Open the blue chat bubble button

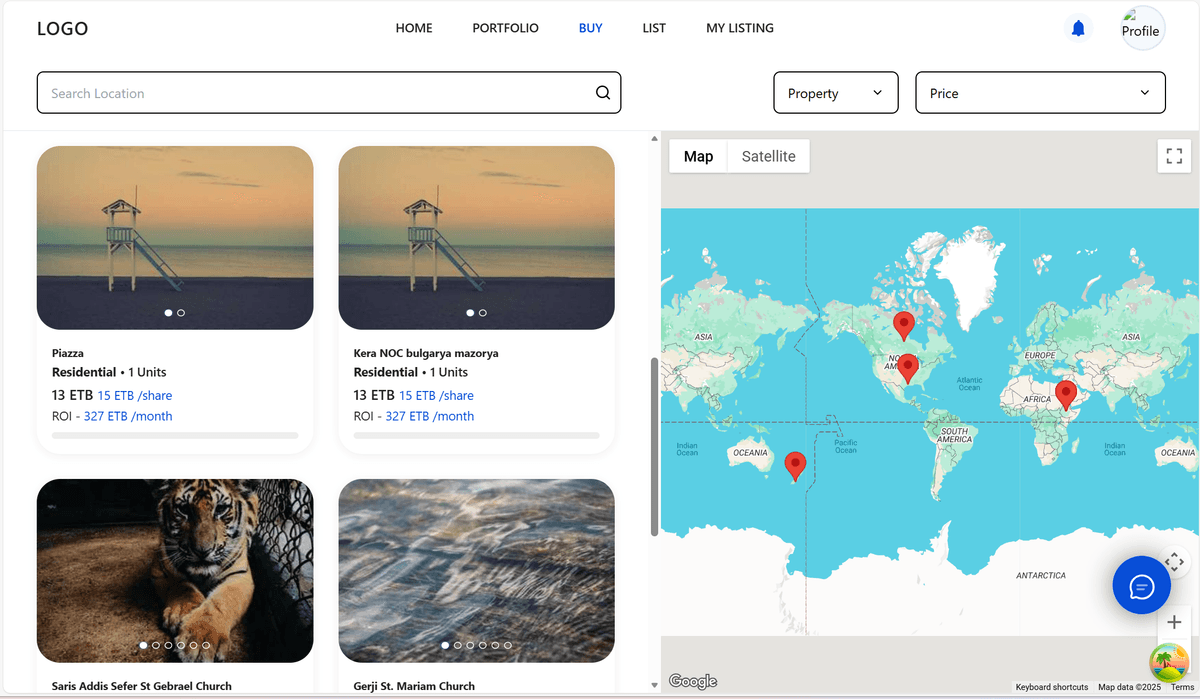pos(1141,585)
